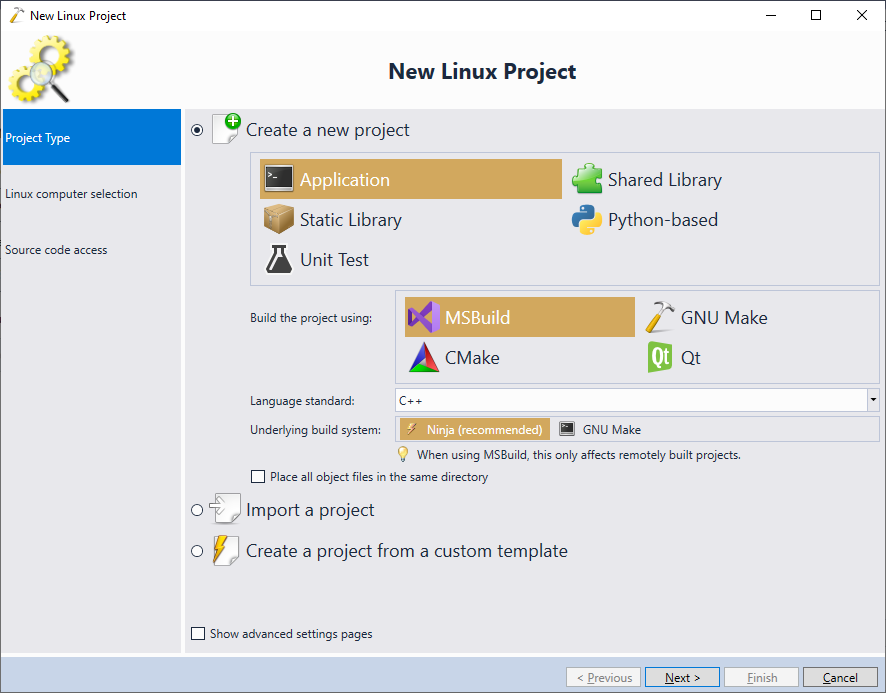Image resolution: width=886 pixels, height=693 pixels.
Task: Select the Shared Library puzzle icon
Action: pyautogui.click(x=587, y=179)
